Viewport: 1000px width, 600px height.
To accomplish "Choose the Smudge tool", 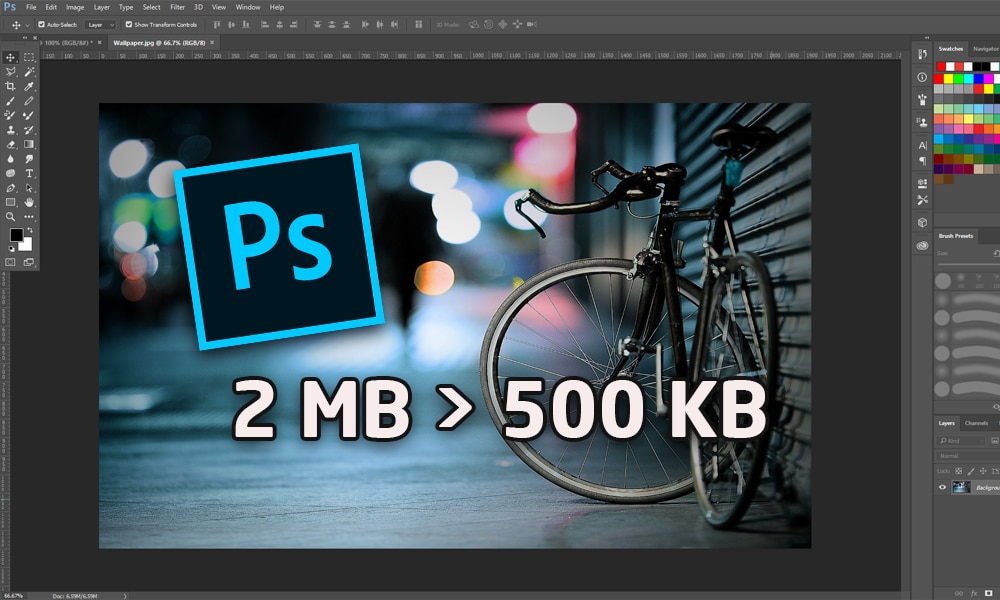I will coord(29,159).
